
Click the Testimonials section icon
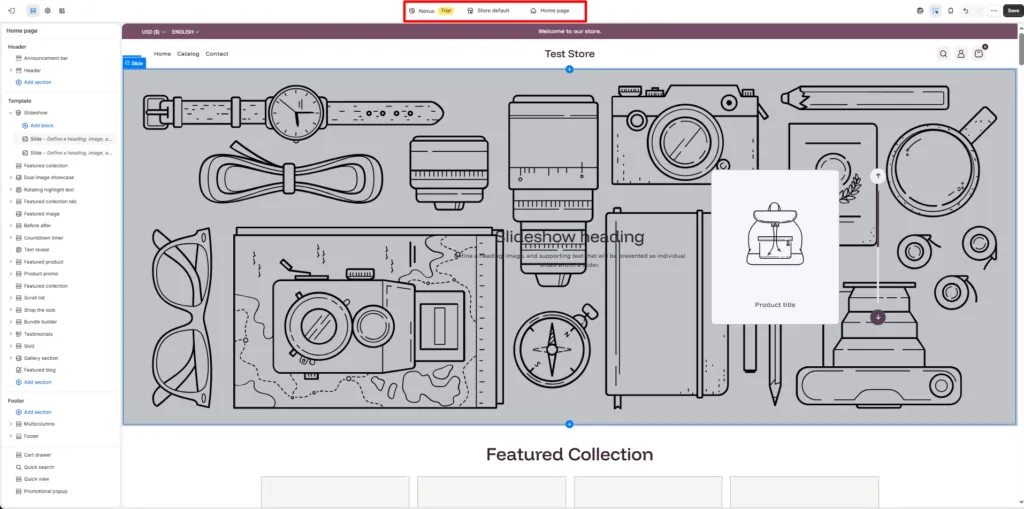click(x=19, y=334)
